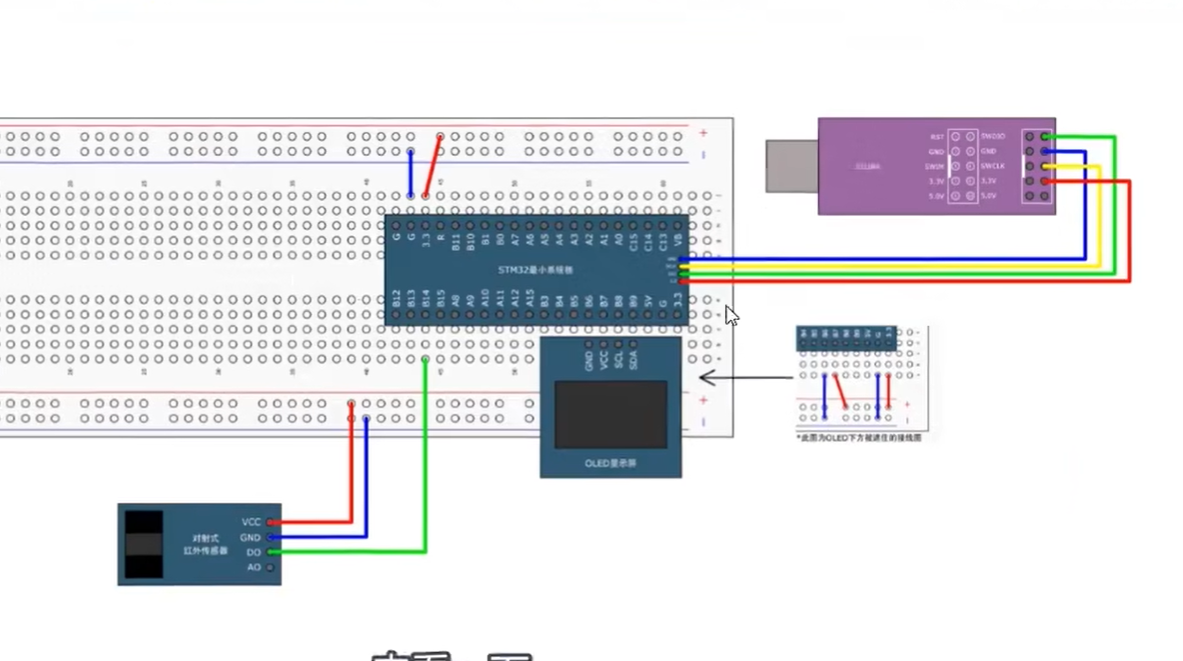Select the slanted red jumper wire atop breadboard
The height and width of the screenshot is (661, 1183).
point(433,165)
